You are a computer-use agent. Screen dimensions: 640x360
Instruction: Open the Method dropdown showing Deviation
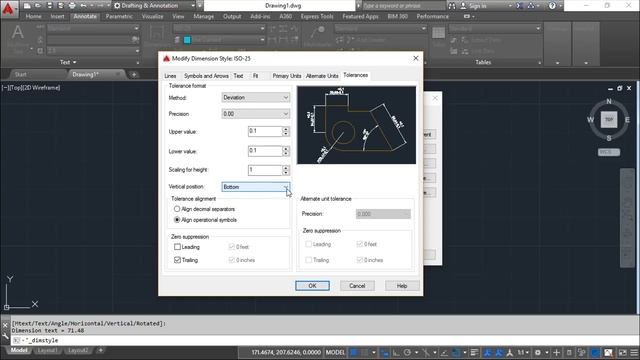[x=256, y=98]
